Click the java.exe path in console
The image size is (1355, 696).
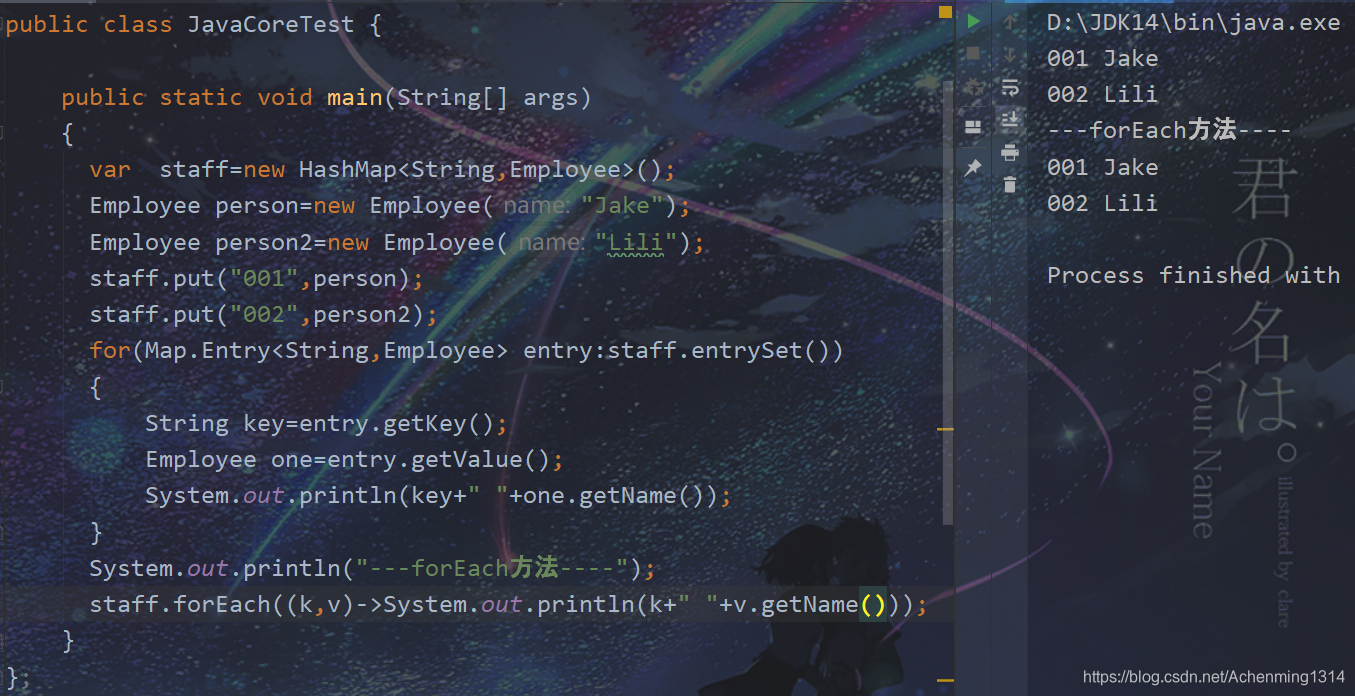tap(1193, 23)
